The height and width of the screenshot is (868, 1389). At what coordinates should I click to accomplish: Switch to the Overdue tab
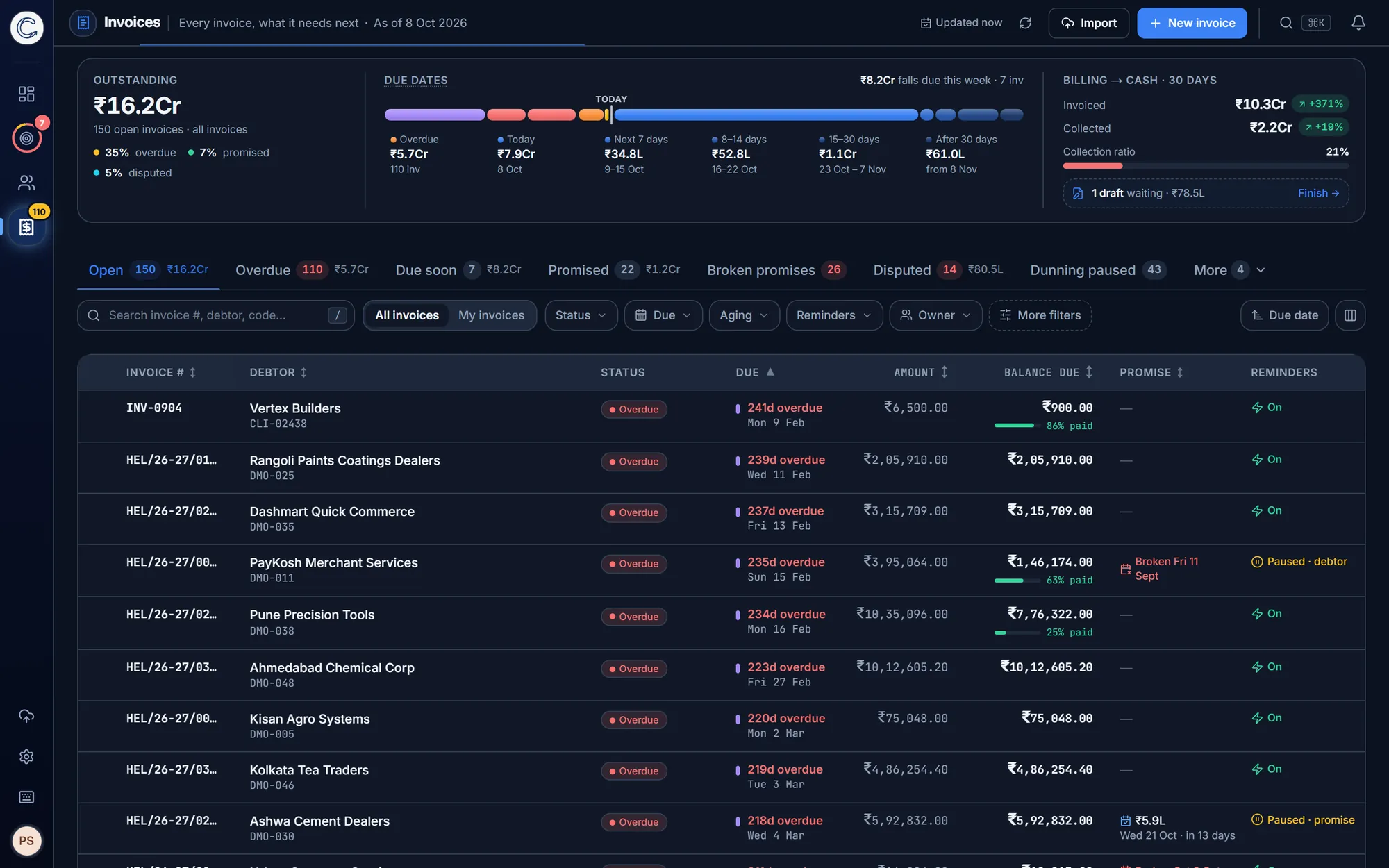point(301,270)
